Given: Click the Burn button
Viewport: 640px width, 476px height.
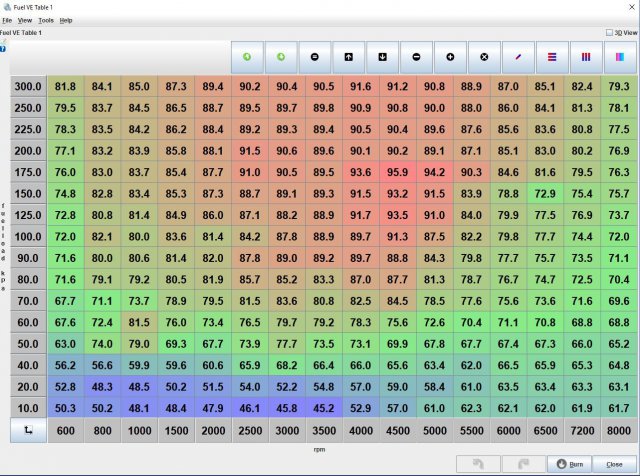Looking at the screenshot, I should point(570,464).
